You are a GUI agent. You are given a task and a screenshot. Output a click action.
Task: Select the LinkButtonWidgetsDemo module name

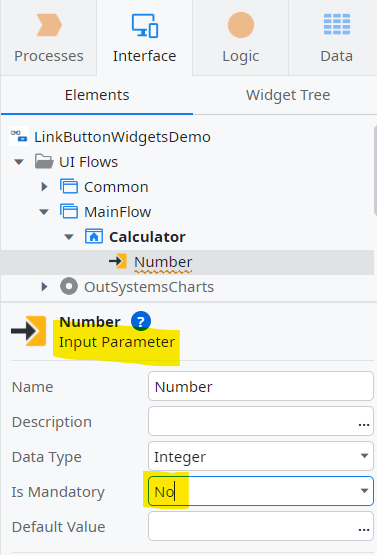tap(122, 137)
